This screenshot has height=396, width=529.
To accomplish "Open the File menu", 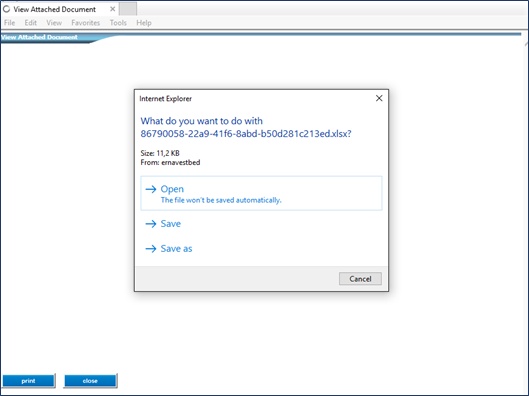I will 9,23.
